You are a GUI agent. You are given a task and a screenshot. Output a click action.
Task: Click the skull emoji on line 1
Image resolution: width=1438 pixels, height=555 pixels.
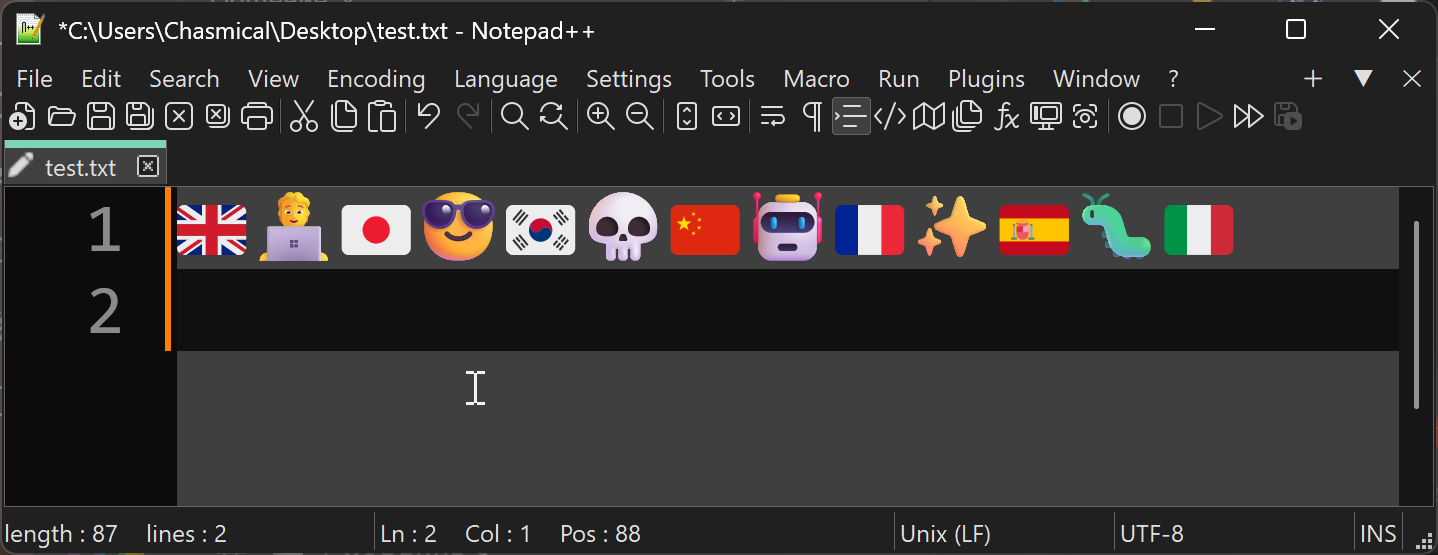(623, 228)
